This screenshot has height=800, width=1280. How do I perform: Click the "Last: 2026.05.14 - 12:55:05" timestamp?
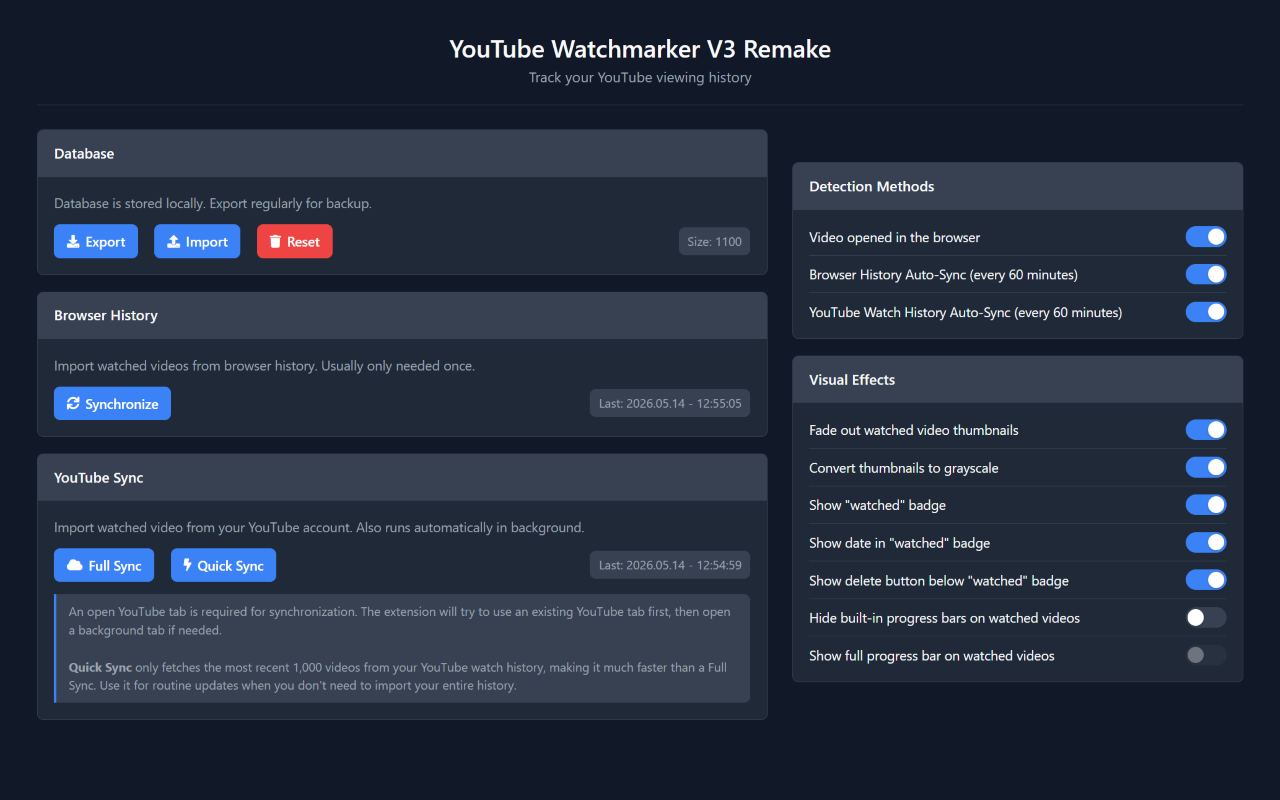tap(670, 403)
